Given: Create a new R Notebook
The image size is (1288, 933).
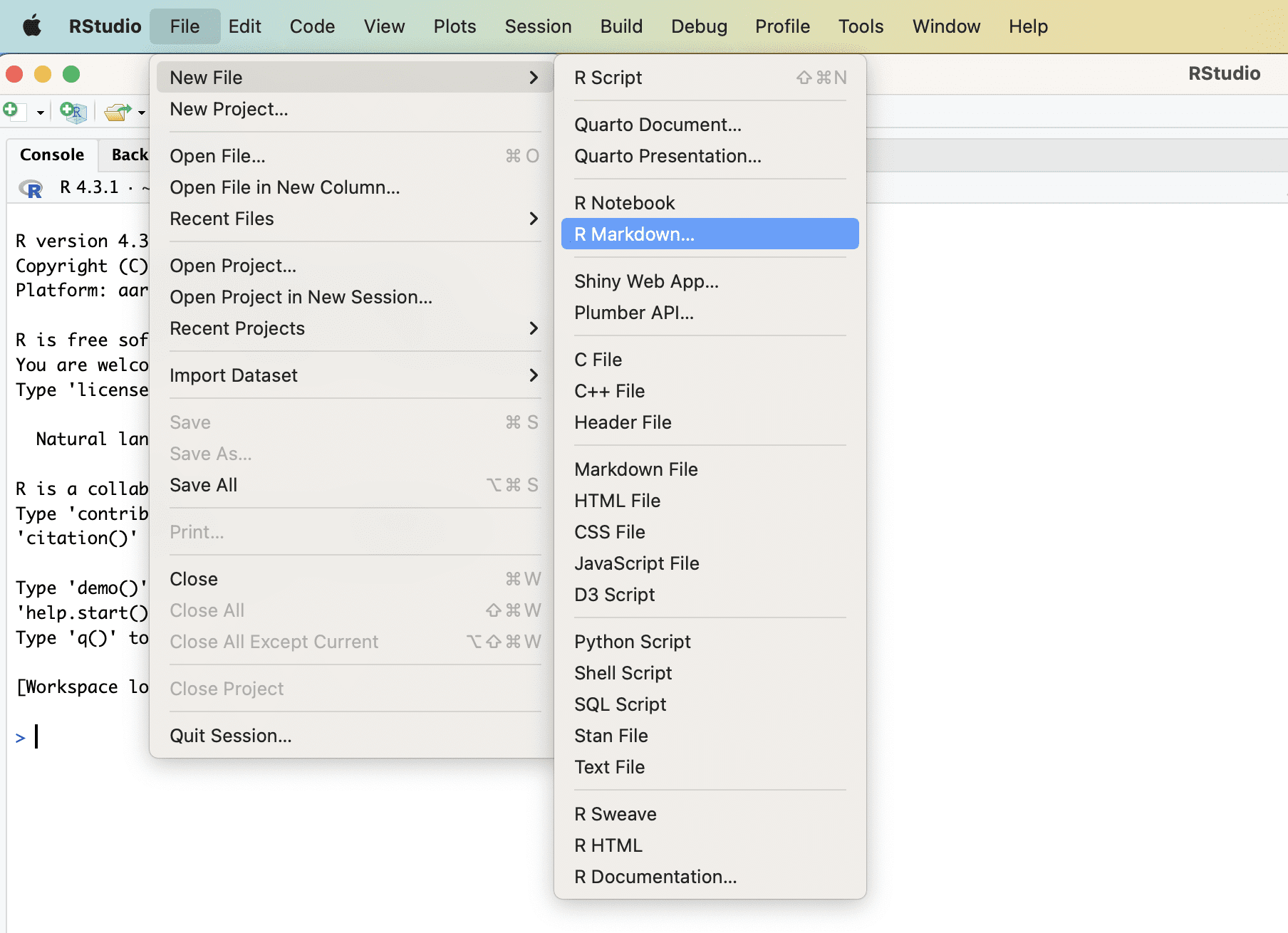Looking at the screenshot, I should (x=710, y=203).
